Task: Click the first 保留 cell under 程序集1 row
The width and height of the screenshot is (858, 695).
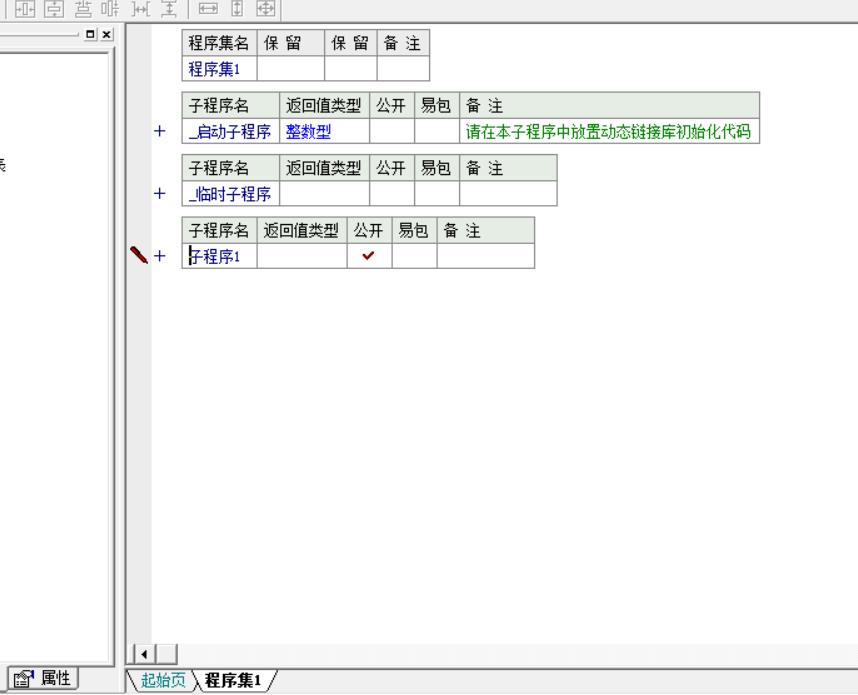Action: 291,68
